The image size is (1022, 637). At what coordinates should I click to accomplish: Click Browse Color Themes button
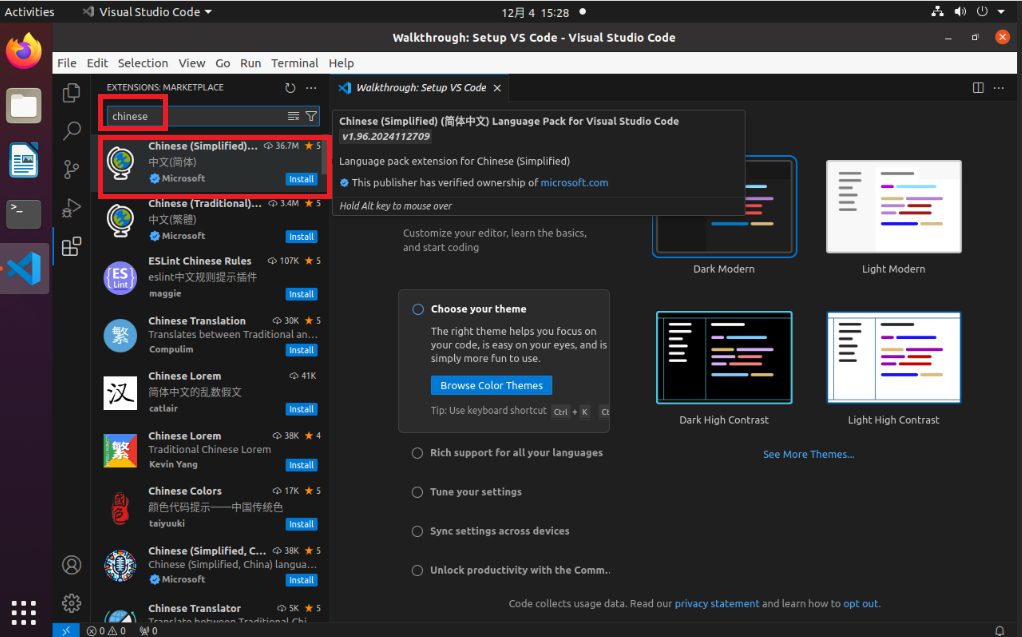pos(491,385)
